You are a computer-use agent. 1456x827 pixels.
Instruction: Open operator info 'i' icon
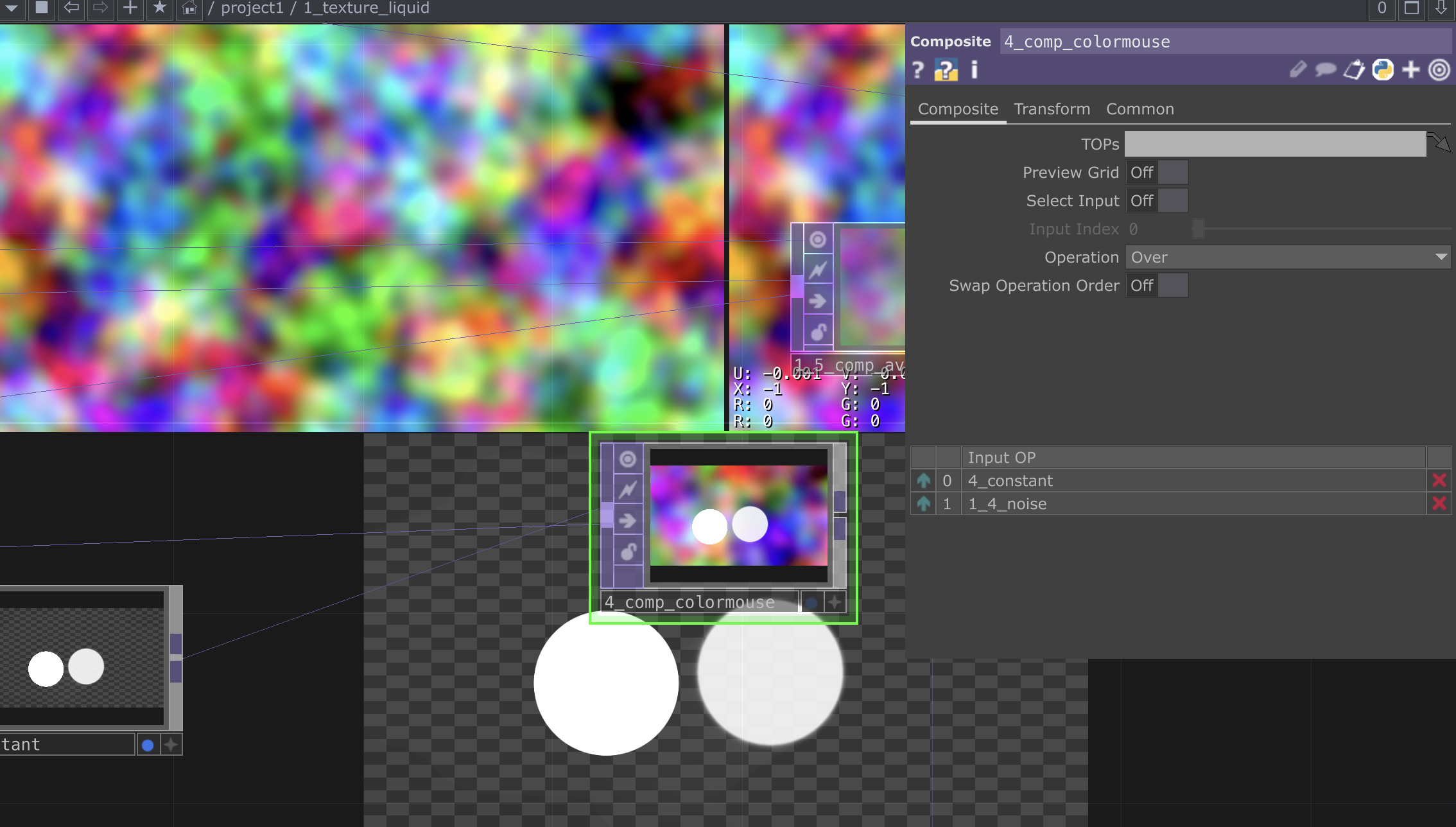975,69
